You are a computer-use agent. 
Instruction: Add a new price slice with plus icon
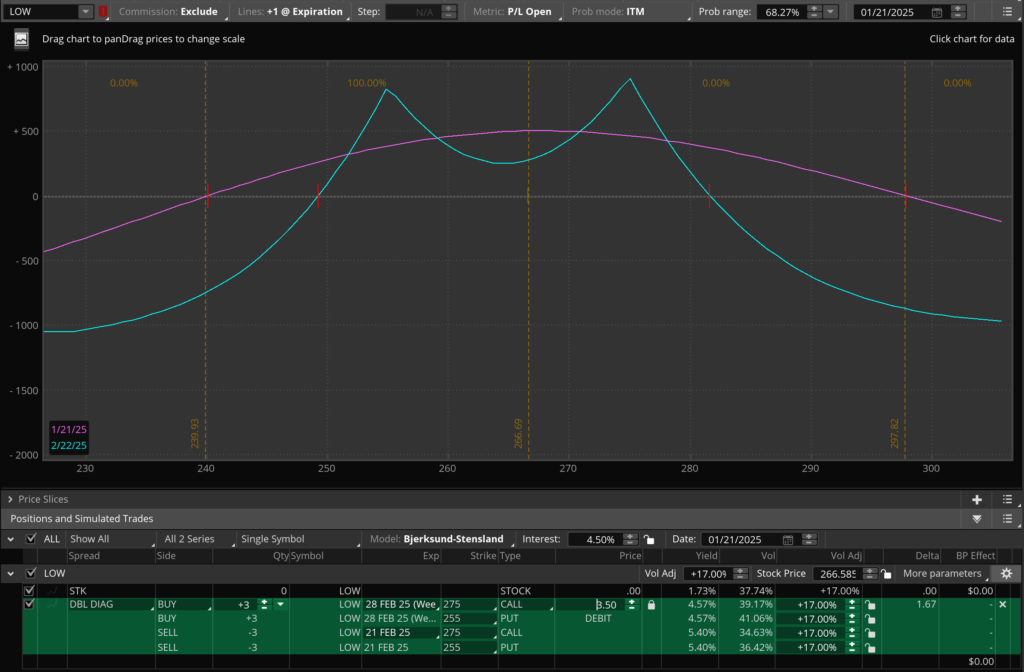click(x=976, y=500)
